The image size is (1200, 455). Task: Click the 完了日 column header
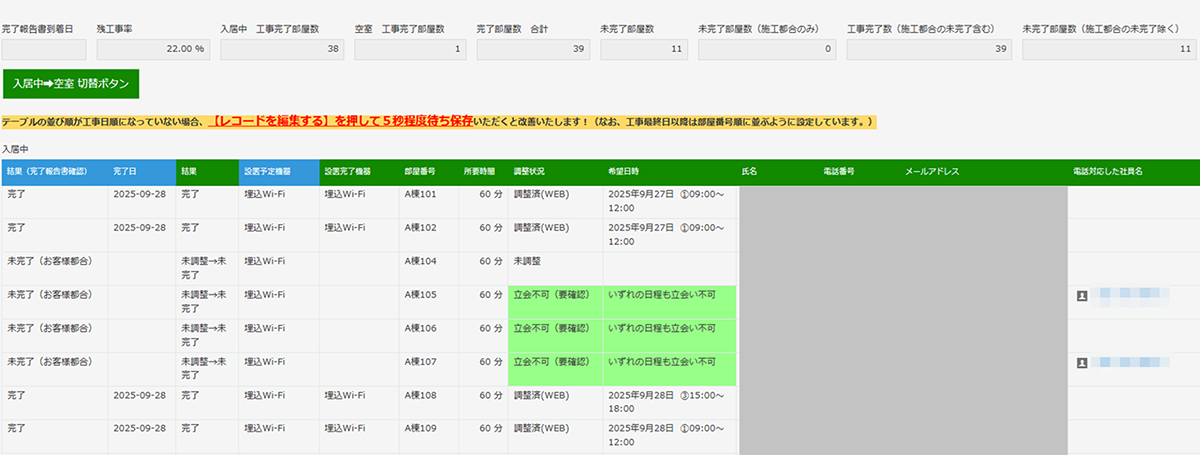[x=141, y=172]
